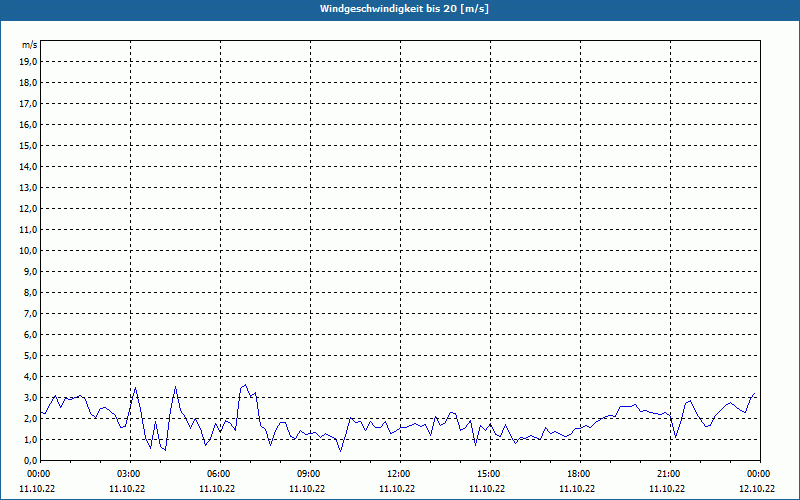Click the '7,0' y-axis tick label
The width and height of the screenshot is (800, 500).
tap(32, 314)
